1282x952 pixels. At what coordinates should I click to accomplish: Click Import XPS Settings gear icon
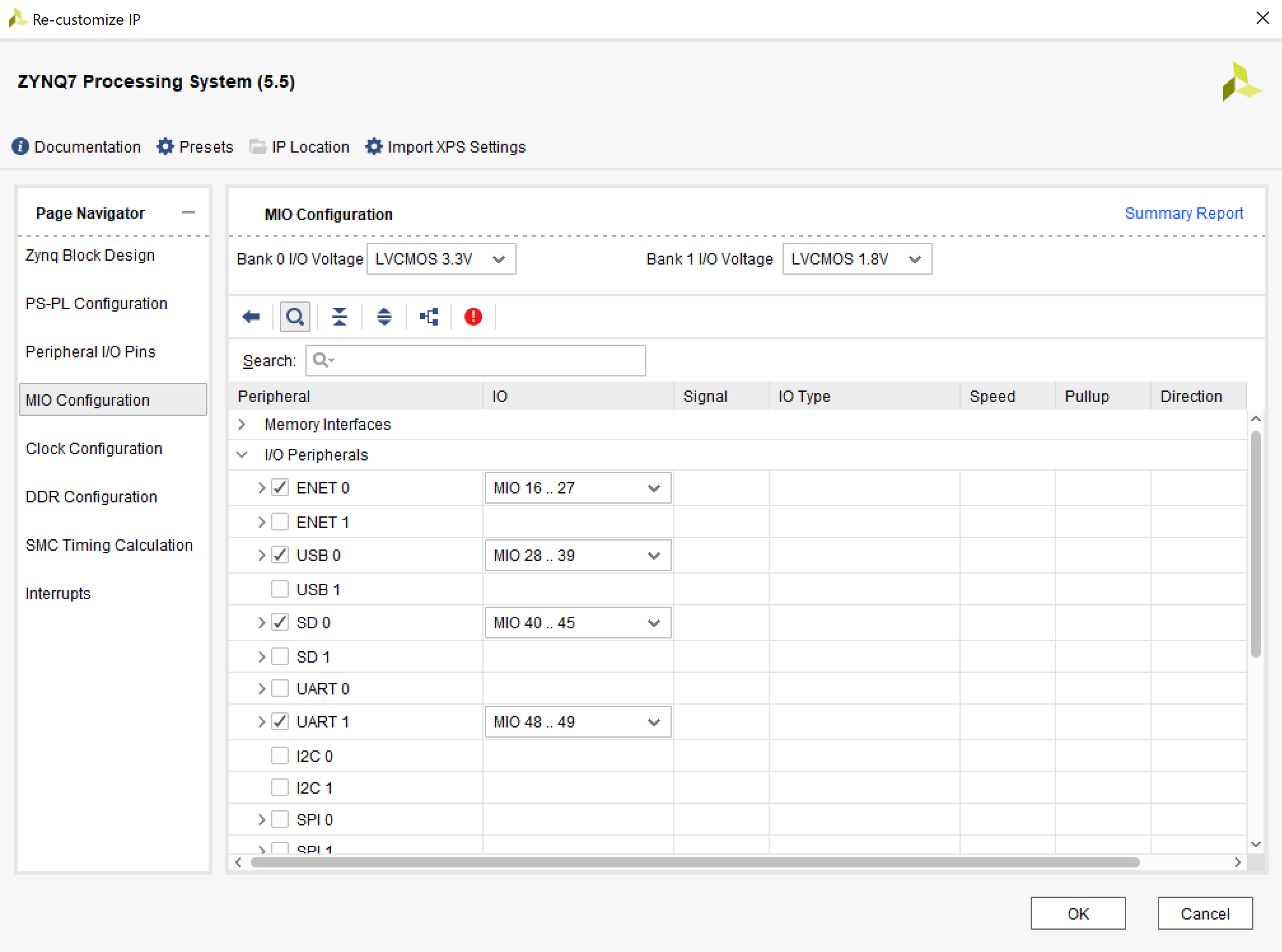pyautogui.click(x=374, y=147)
